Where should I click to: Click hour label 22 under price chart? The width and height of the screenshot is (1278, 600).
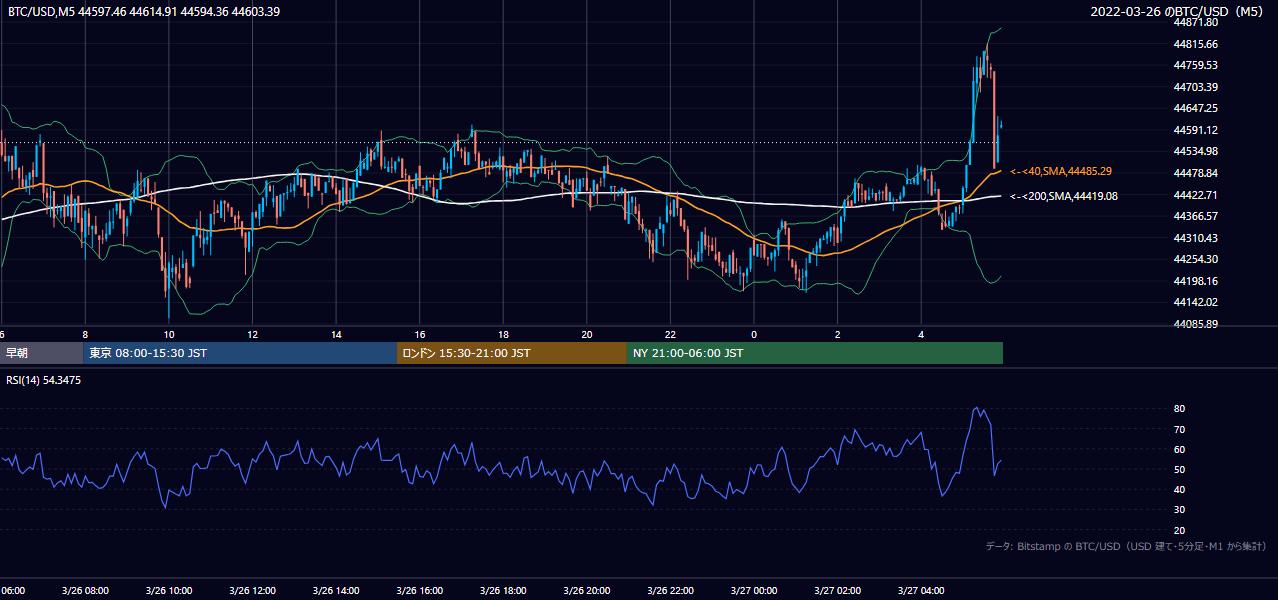pos(670,335)
